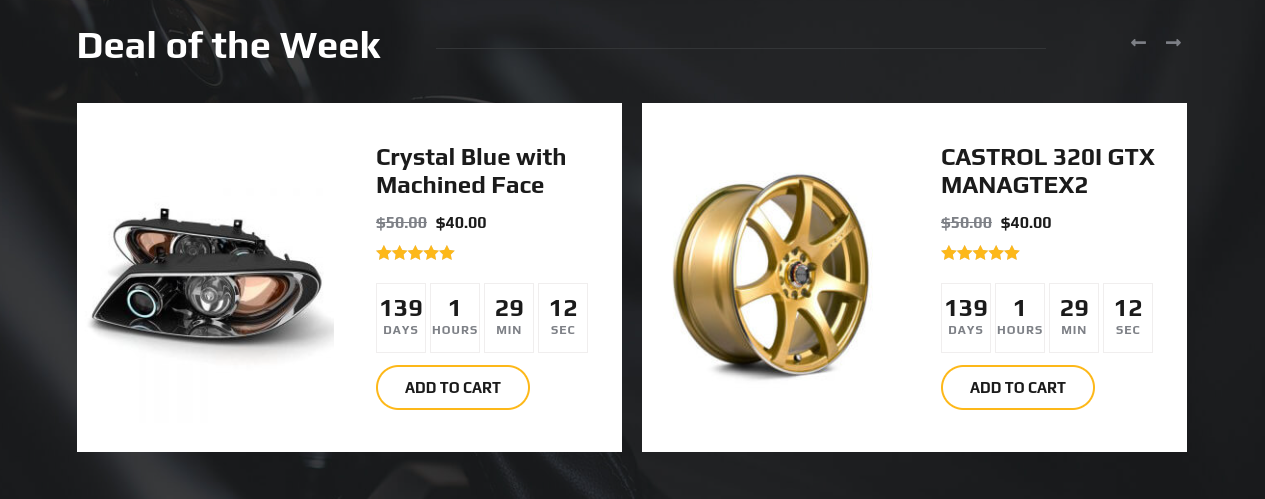Click headlight's $40.00 sale price

pos(461,223)
